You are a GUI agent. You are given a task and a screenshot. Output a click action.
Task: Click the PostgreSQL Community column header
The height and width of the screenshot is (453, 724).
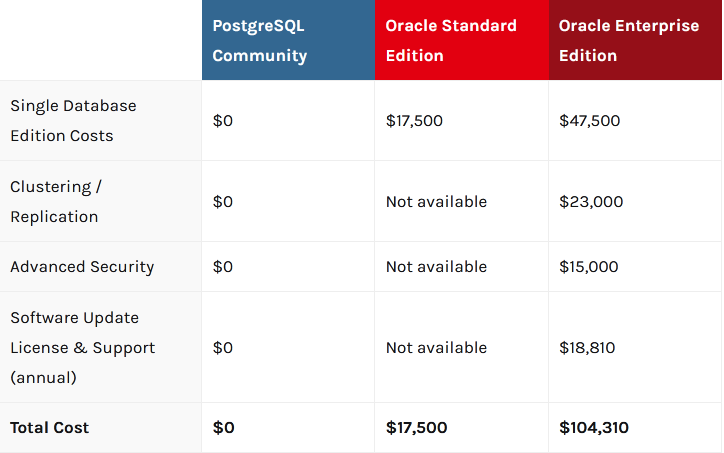[x=259, y=40]
